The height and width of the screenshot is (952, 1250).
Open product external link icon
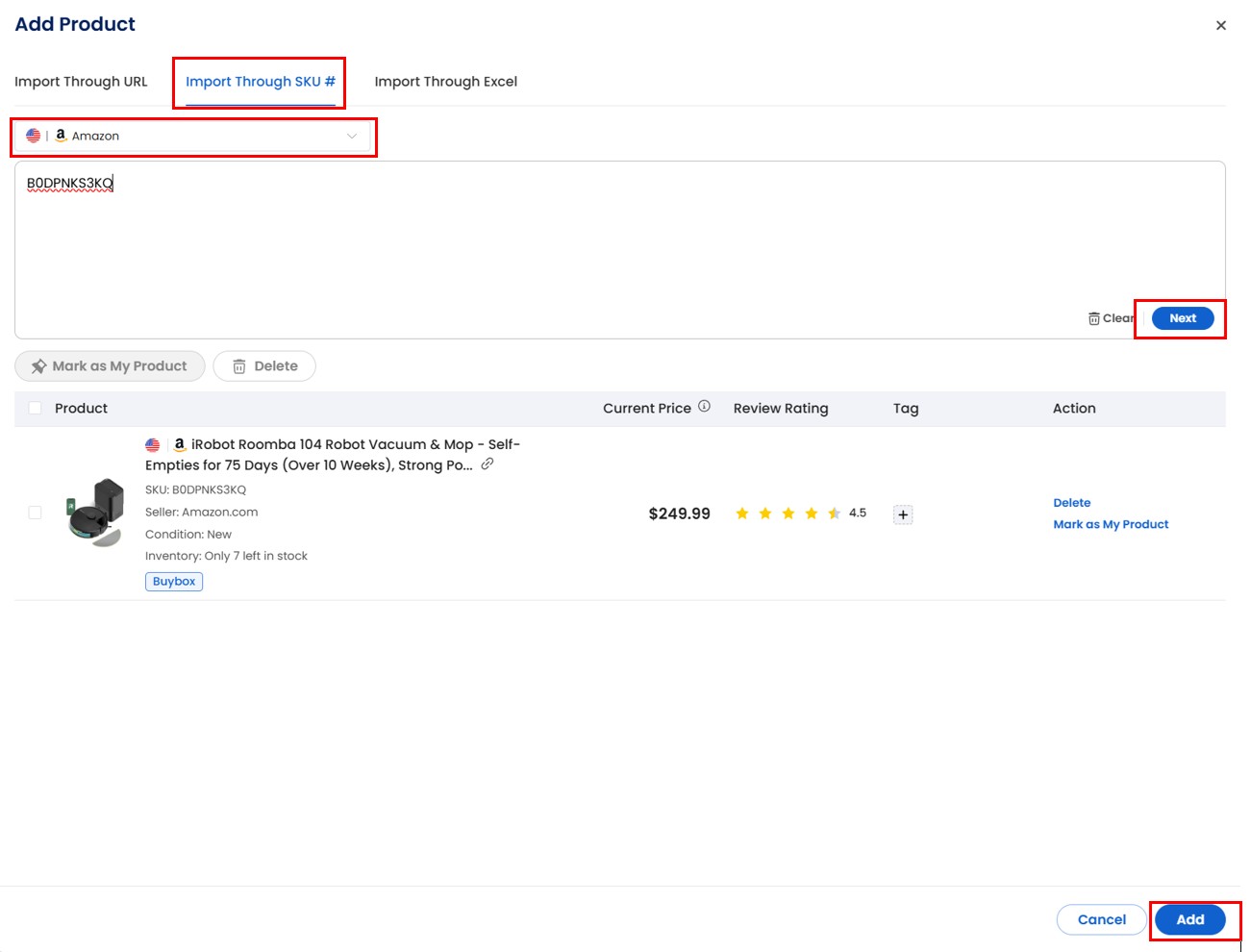click(487, 463)
